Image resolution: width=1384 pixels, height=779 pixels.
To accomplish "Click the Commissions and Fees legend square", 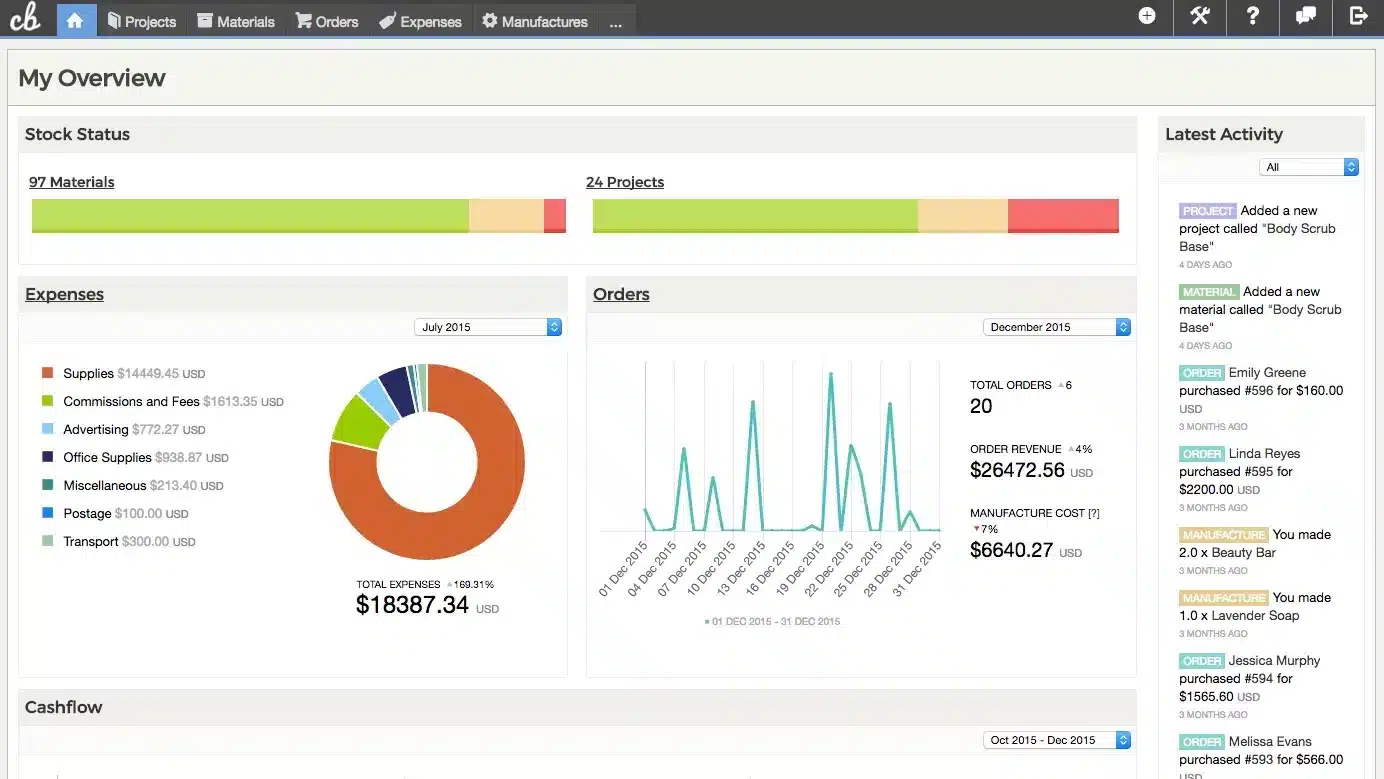I will 47,401.
